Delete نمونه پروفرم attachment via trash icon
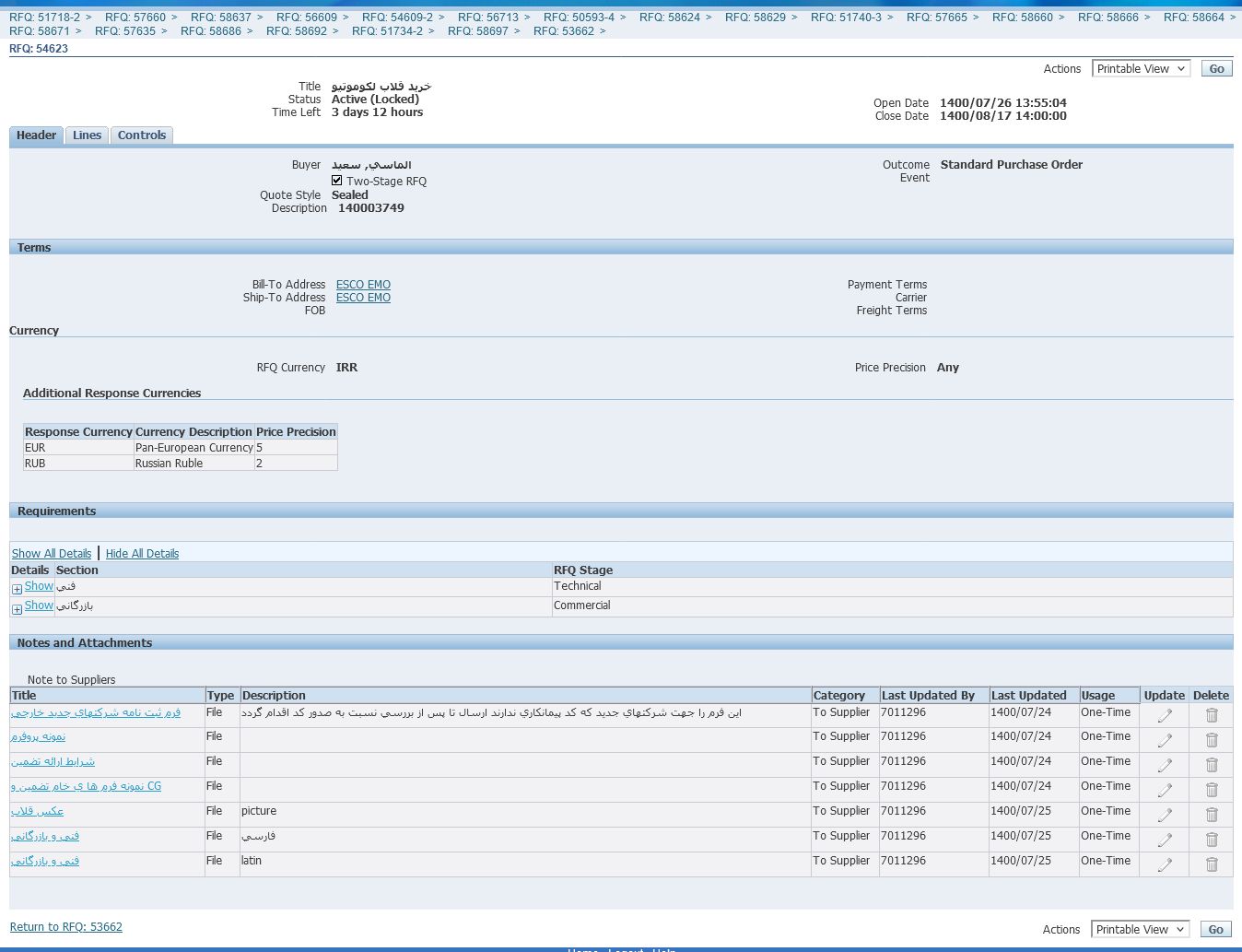Image resolution: width=1242 pixels, height=952 pixels. coord(1212,740)
